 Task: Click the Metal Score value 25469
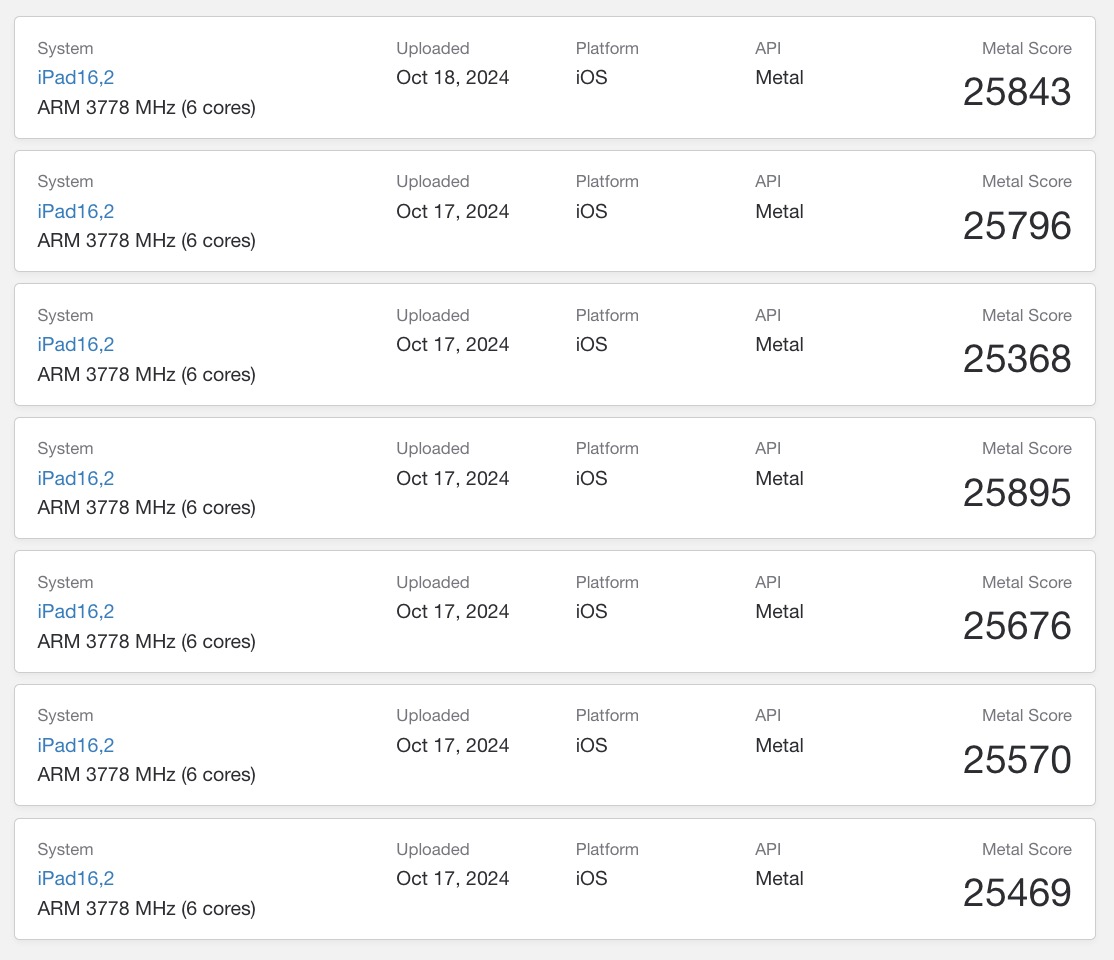(1016, 893)
